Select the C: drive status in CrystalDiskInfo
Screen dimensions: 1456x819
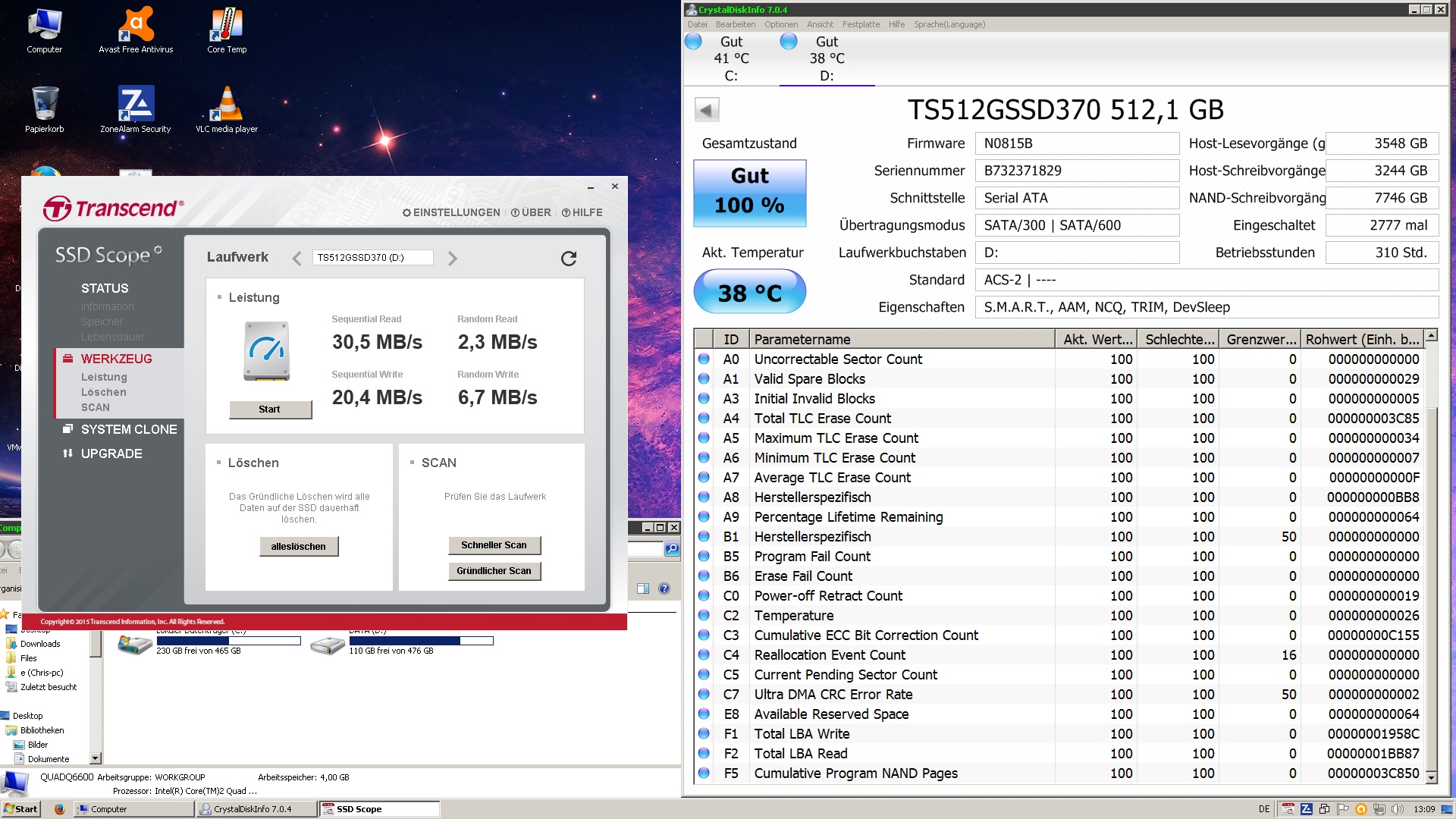(730, 58)
